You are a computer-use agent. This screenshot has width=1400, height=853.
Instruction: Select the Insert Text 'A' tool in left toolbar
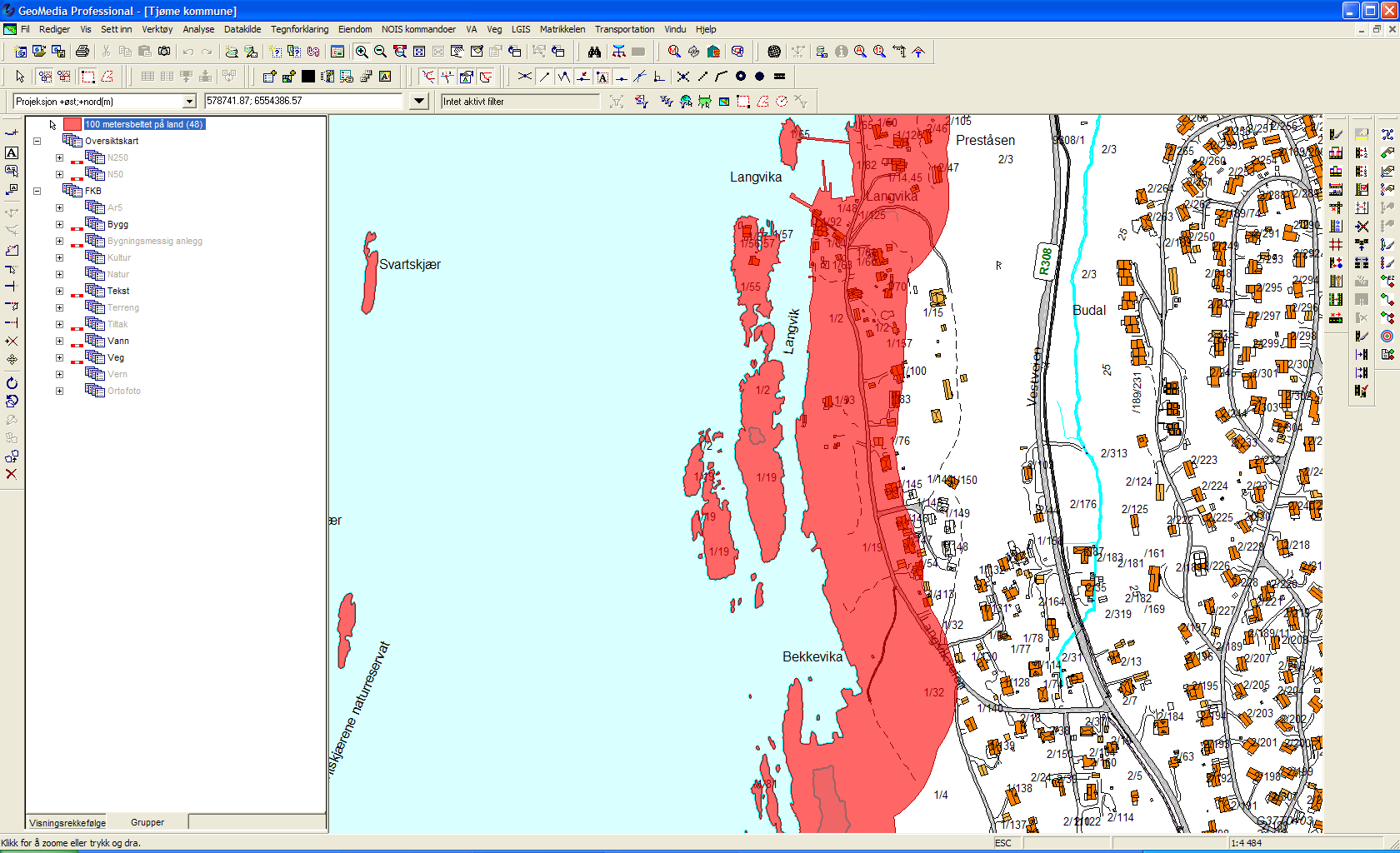(12, 153)
